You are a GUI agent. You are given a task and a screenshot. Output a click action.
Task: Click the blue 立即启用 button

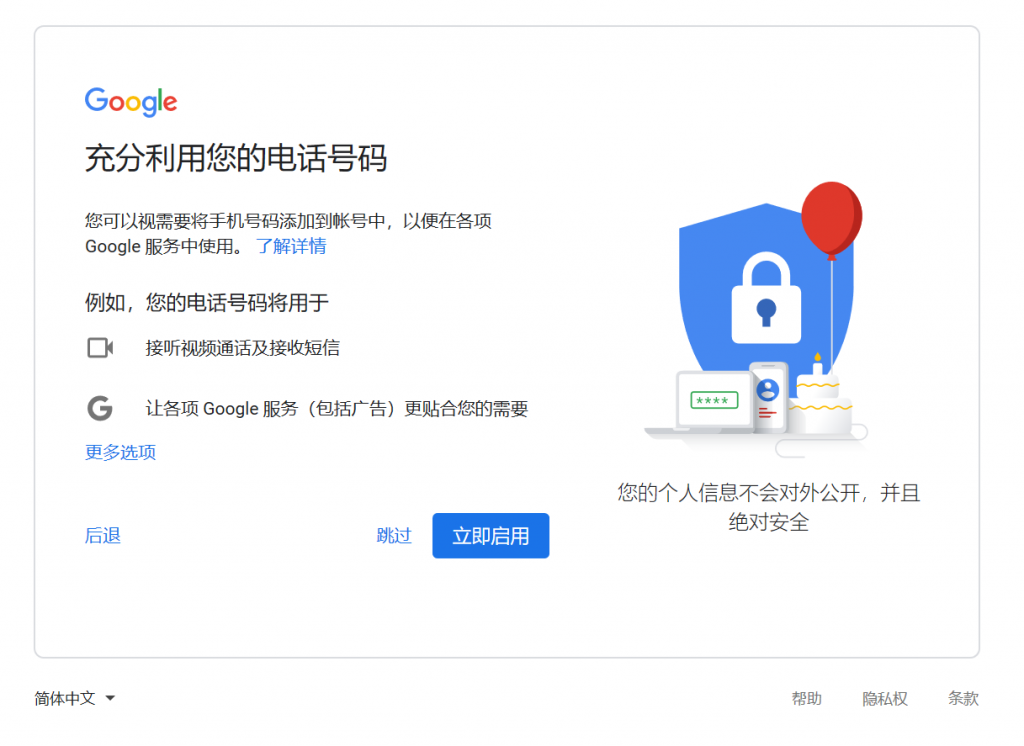(x=490, y=536)
